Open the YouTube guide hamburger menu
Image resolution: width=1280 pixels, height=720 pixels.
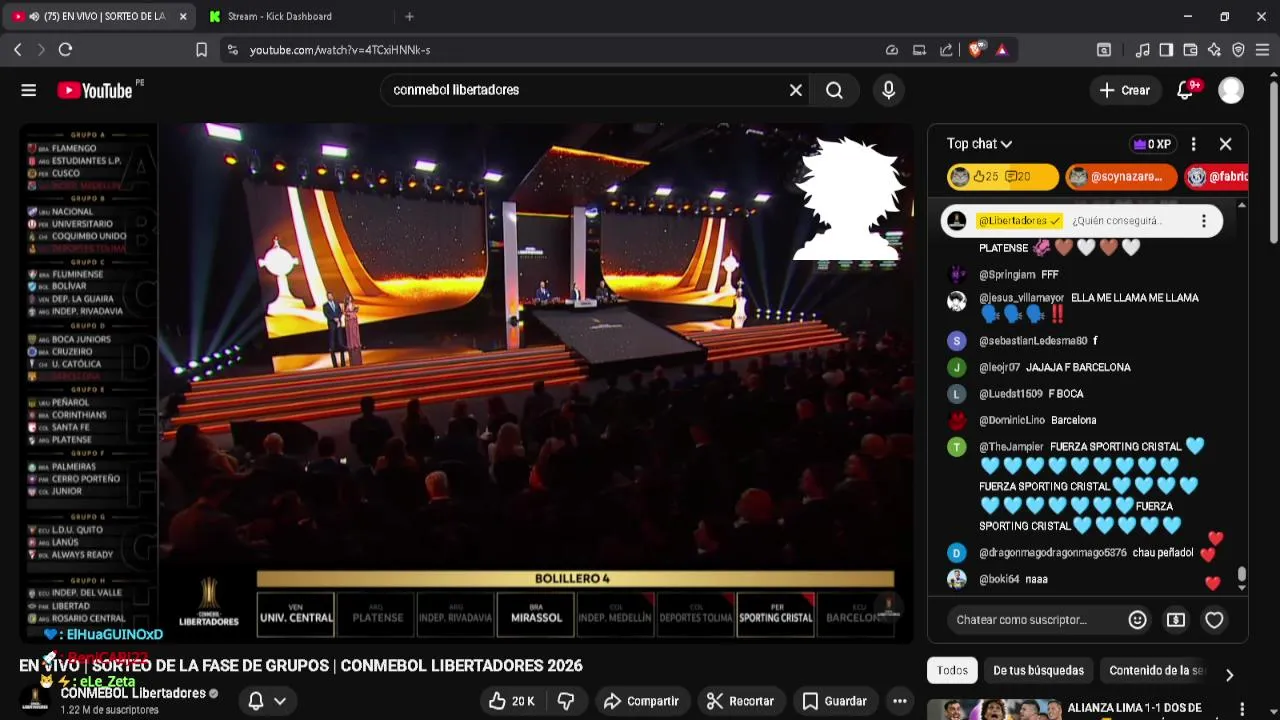pyautogui.click(x=28, y=90)
